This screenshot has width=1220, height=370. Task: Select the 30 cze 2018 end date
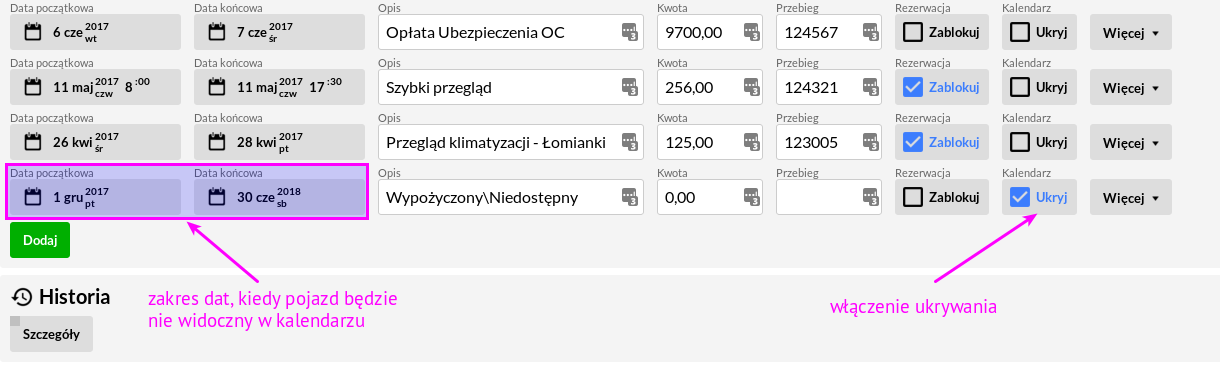tap(279, 197)
